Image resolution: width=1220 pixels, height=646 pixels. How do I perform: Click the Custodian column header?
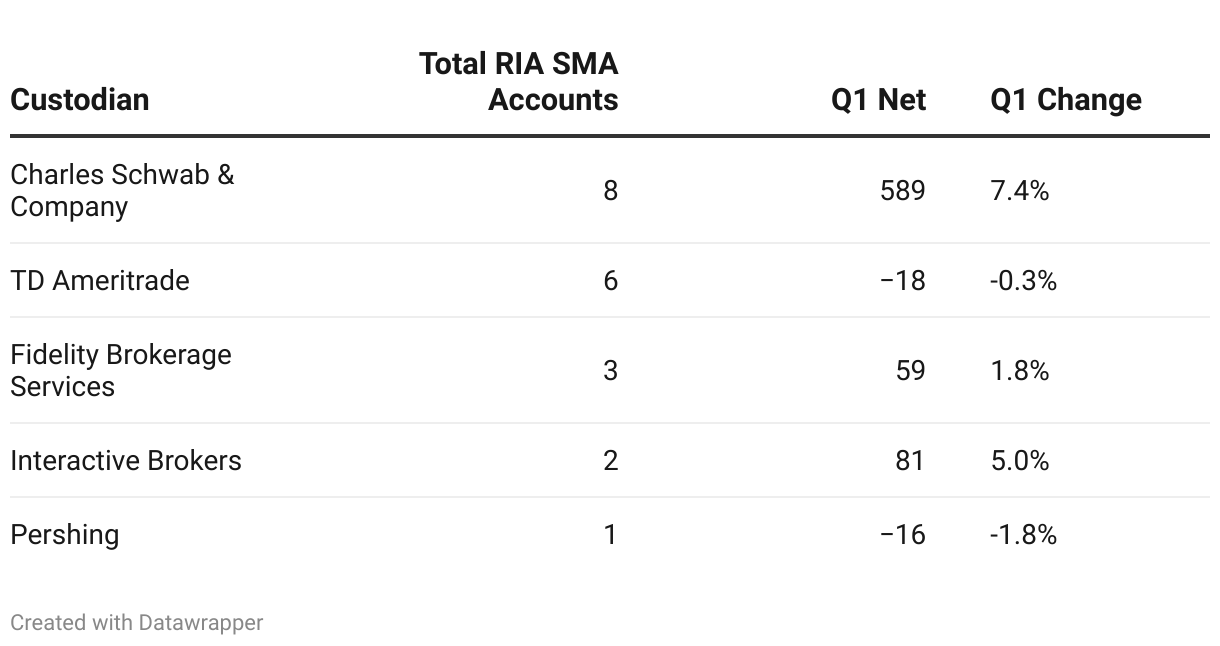80,100
